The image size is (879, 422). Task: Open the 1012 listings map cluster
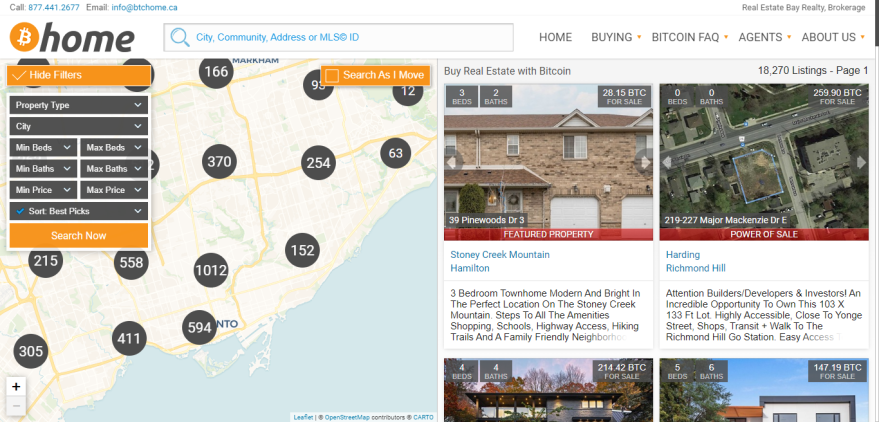pos(211,271)
